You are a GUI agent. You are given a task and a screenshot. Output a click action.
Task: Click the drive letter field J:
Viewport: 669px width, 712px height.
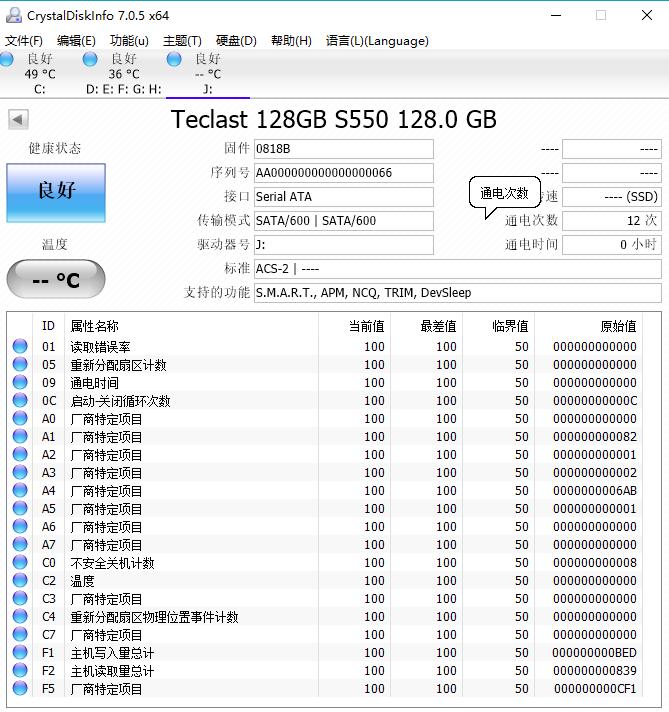344,245
